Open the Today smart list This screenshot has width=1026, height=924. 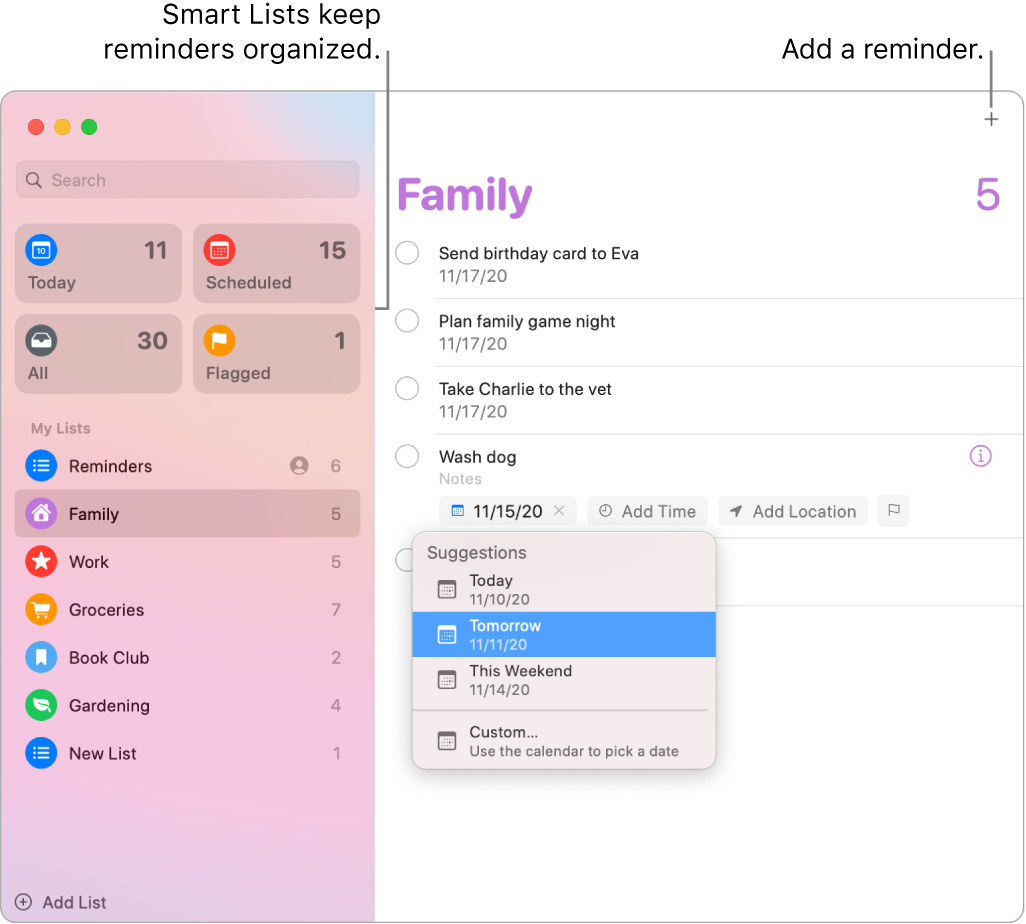click(97, 263)
